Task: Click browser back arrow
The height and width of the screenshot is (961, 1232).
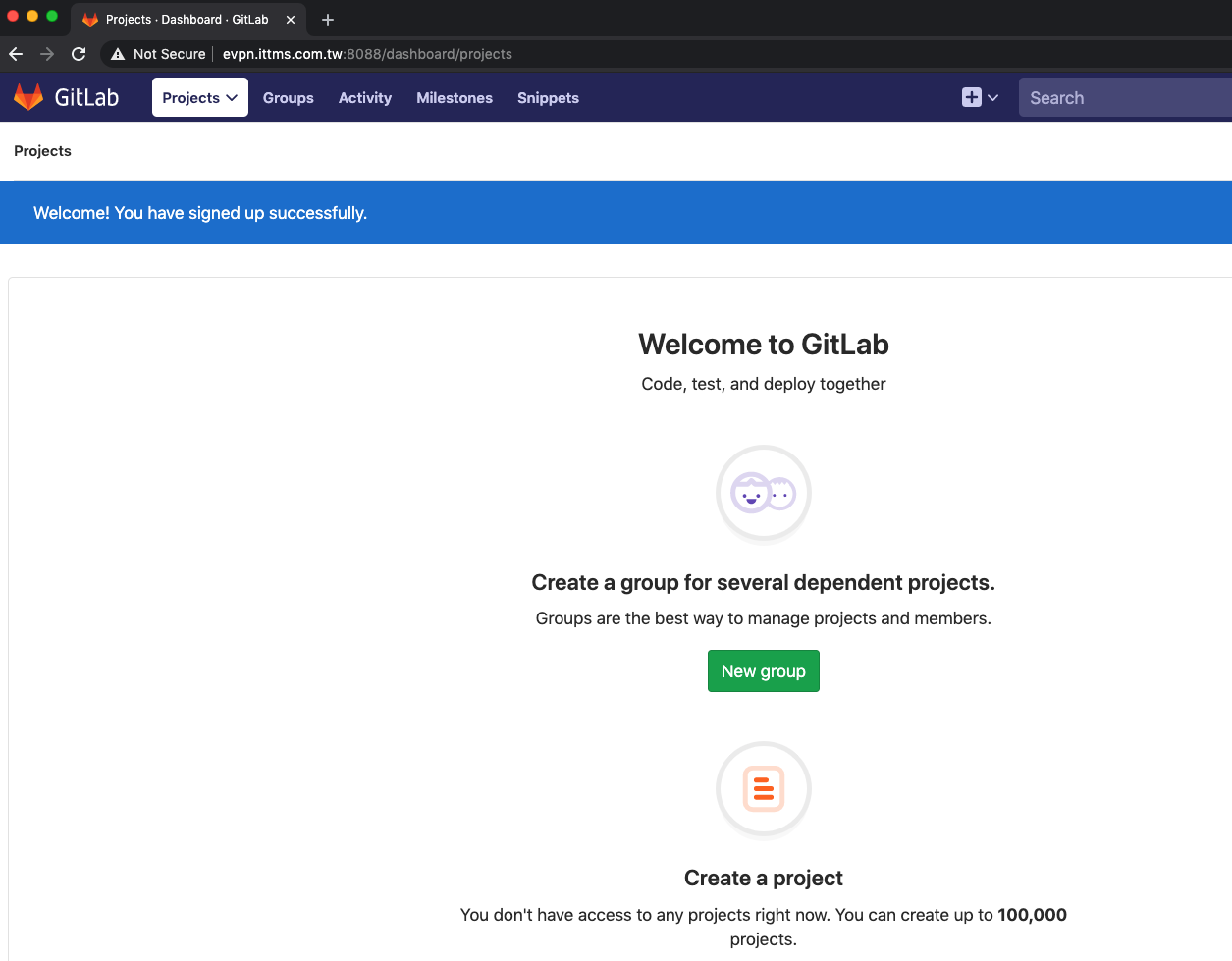Action: (x=16, y=54)
